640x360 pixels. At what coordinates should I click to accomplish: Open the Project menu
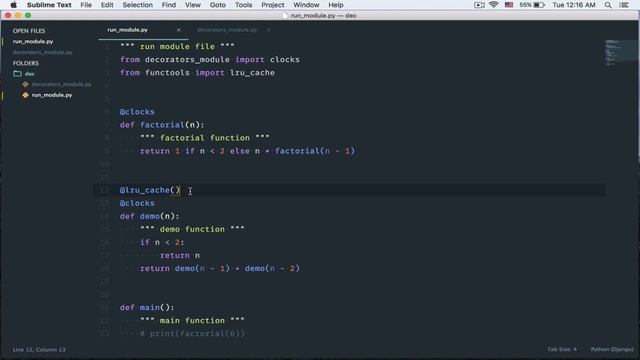pyautogui.click(x=273, y=5)
